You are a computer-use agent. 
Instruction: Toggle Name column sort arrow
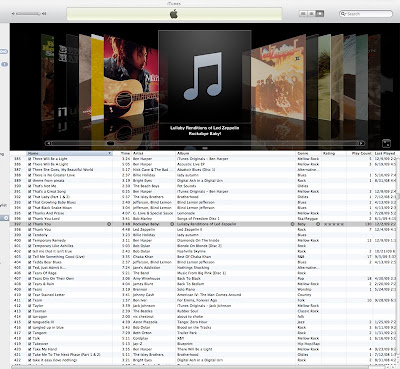point(109,153)
